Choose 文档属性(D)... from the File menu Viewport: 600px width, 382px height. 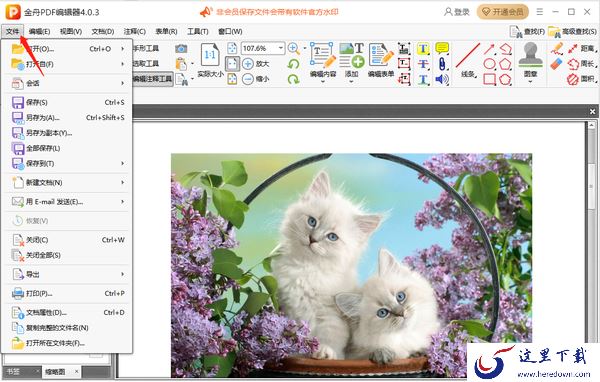point(67,312)
